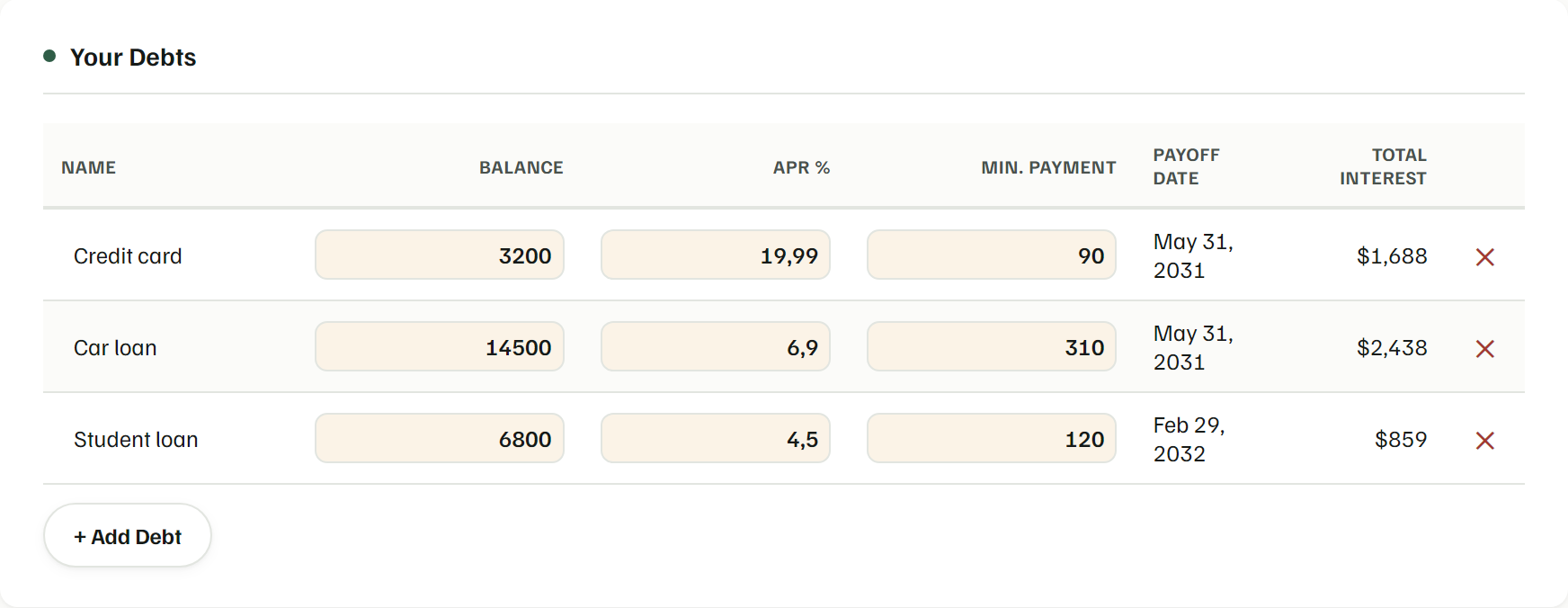Edit Car loan APR field 6,9
The height and width of the screenshot is (608, 1568).
point(716,347)
